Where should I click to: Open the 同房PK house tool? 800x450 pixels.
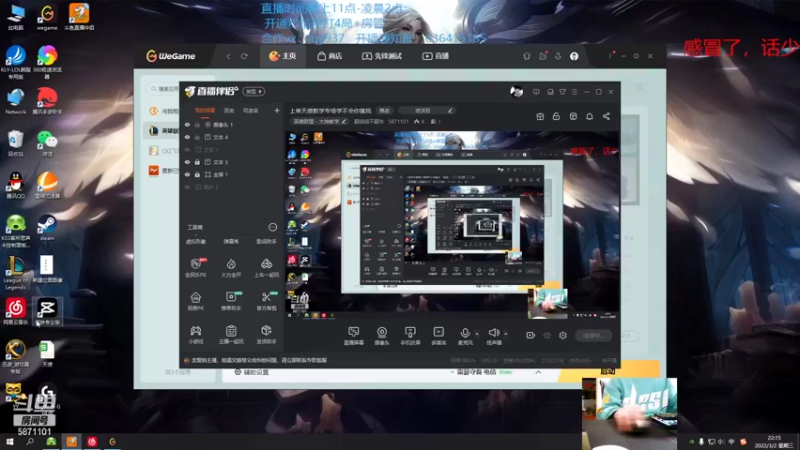point(196,301)
